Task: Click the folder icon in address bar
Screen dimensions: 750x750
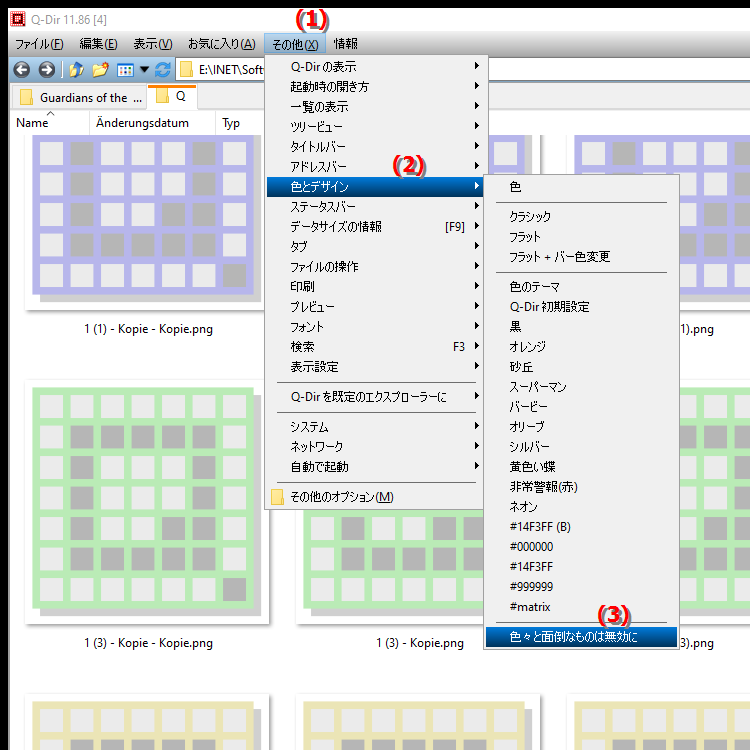Action: (x=186, y=70)
